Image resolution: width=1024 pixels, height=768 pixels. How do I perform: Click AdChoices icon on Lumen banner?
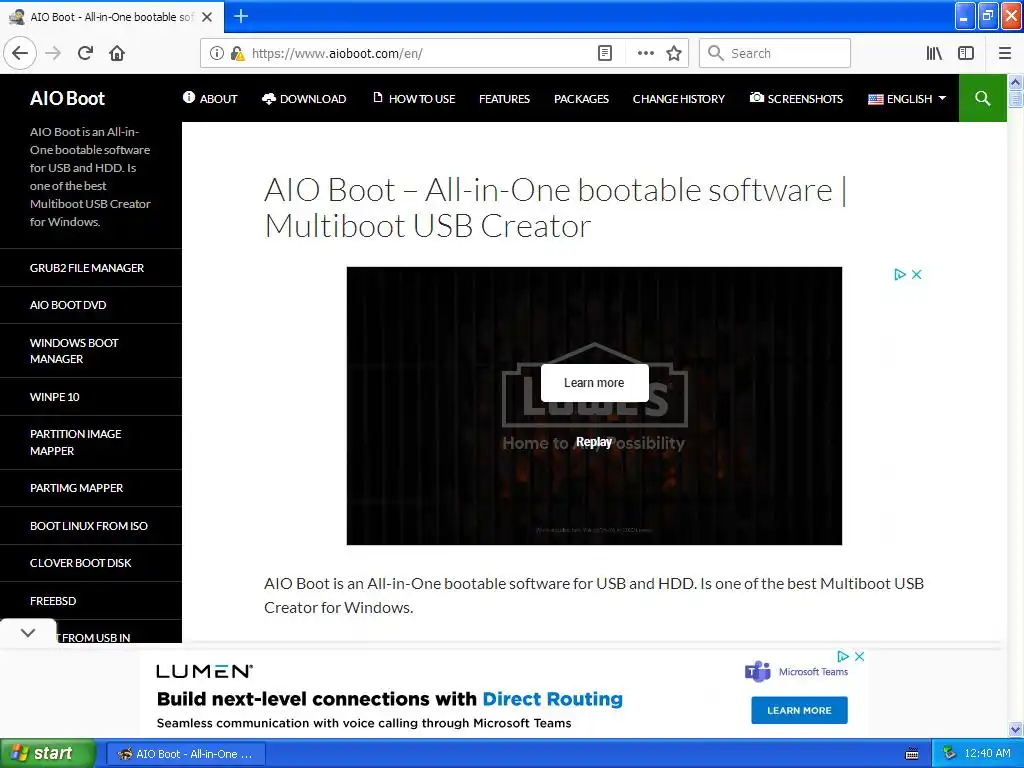(843, 656)
